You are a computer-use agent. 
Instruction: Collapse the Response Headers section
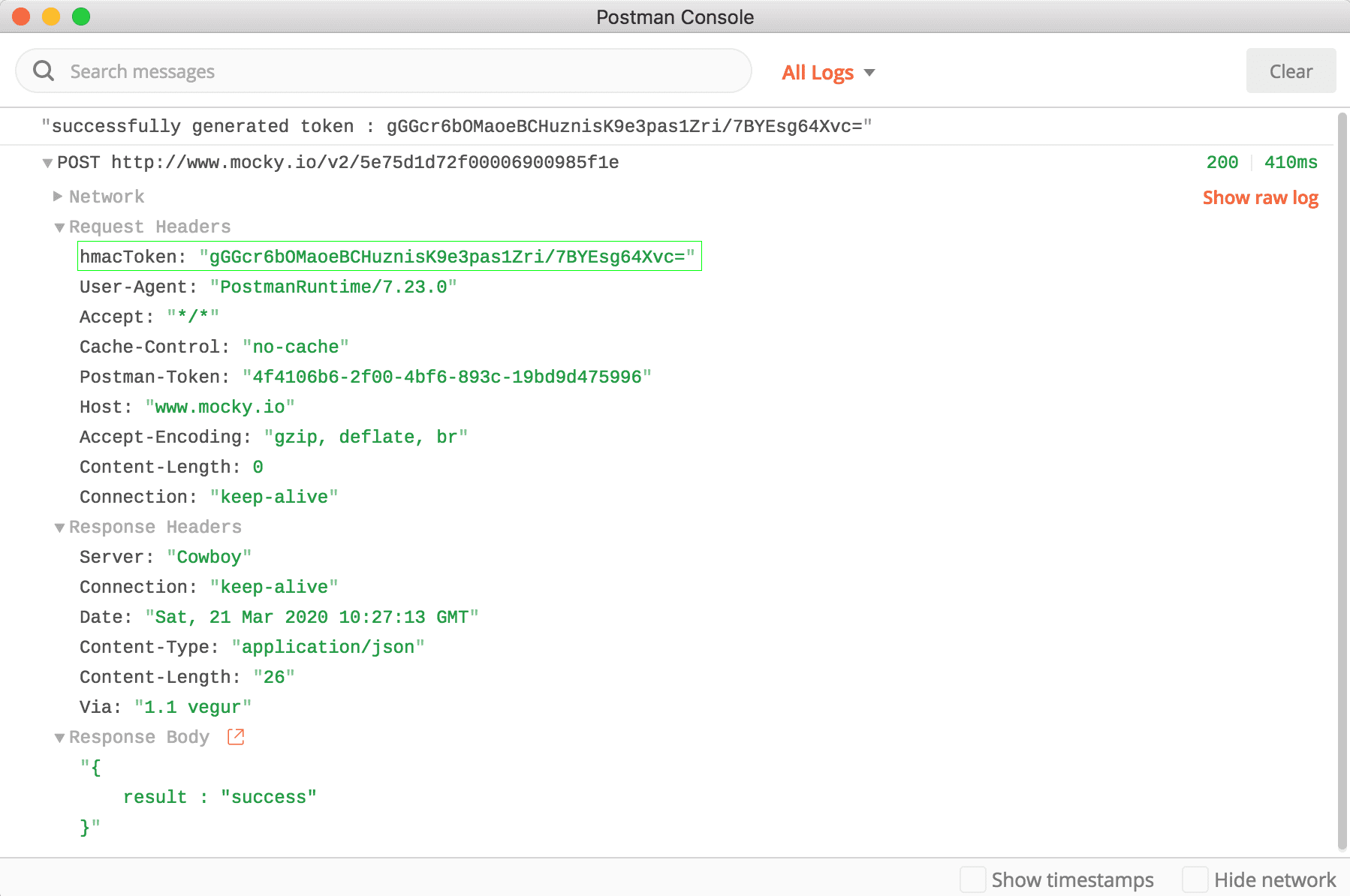[x=59, y=527]
